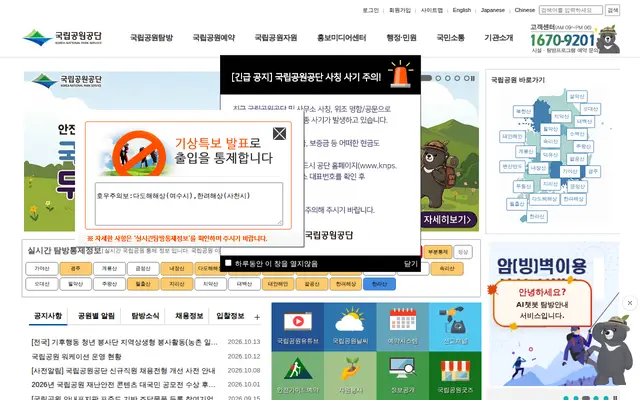Select 변산반도 on the park map

click(512, 167)
